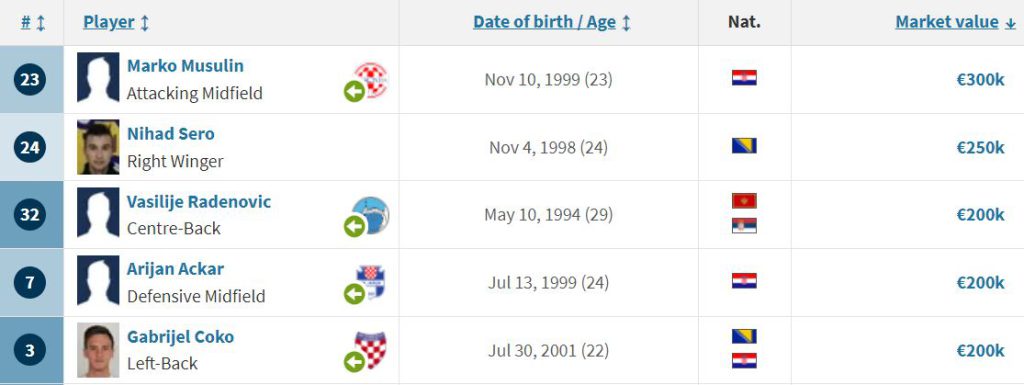This screenshot has width=1024, height=385.
Task: Click Marko Musulin's former club crest
Action: click(371, 80)
